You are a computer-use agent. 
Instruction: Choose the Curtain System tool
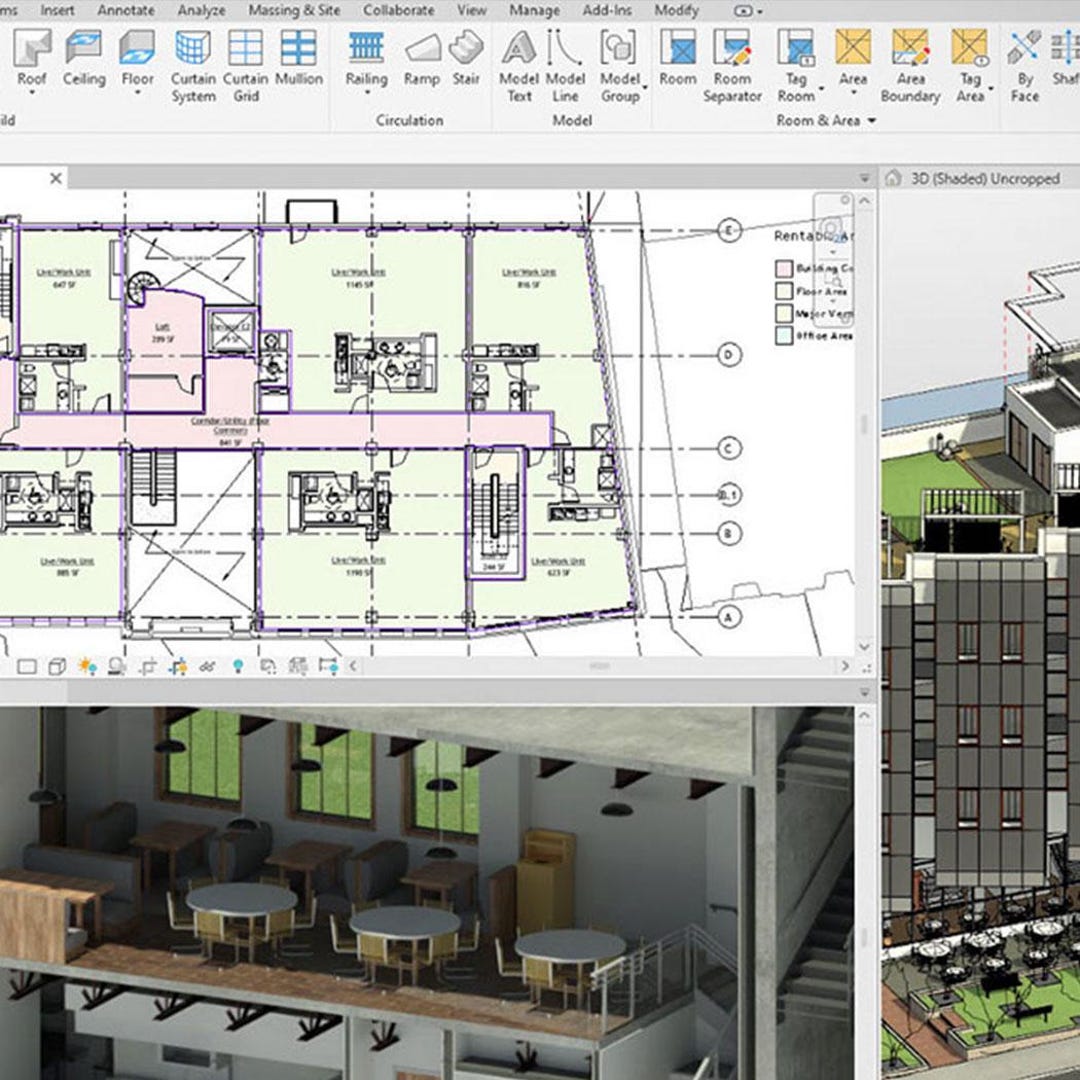(x=193, y=66)
